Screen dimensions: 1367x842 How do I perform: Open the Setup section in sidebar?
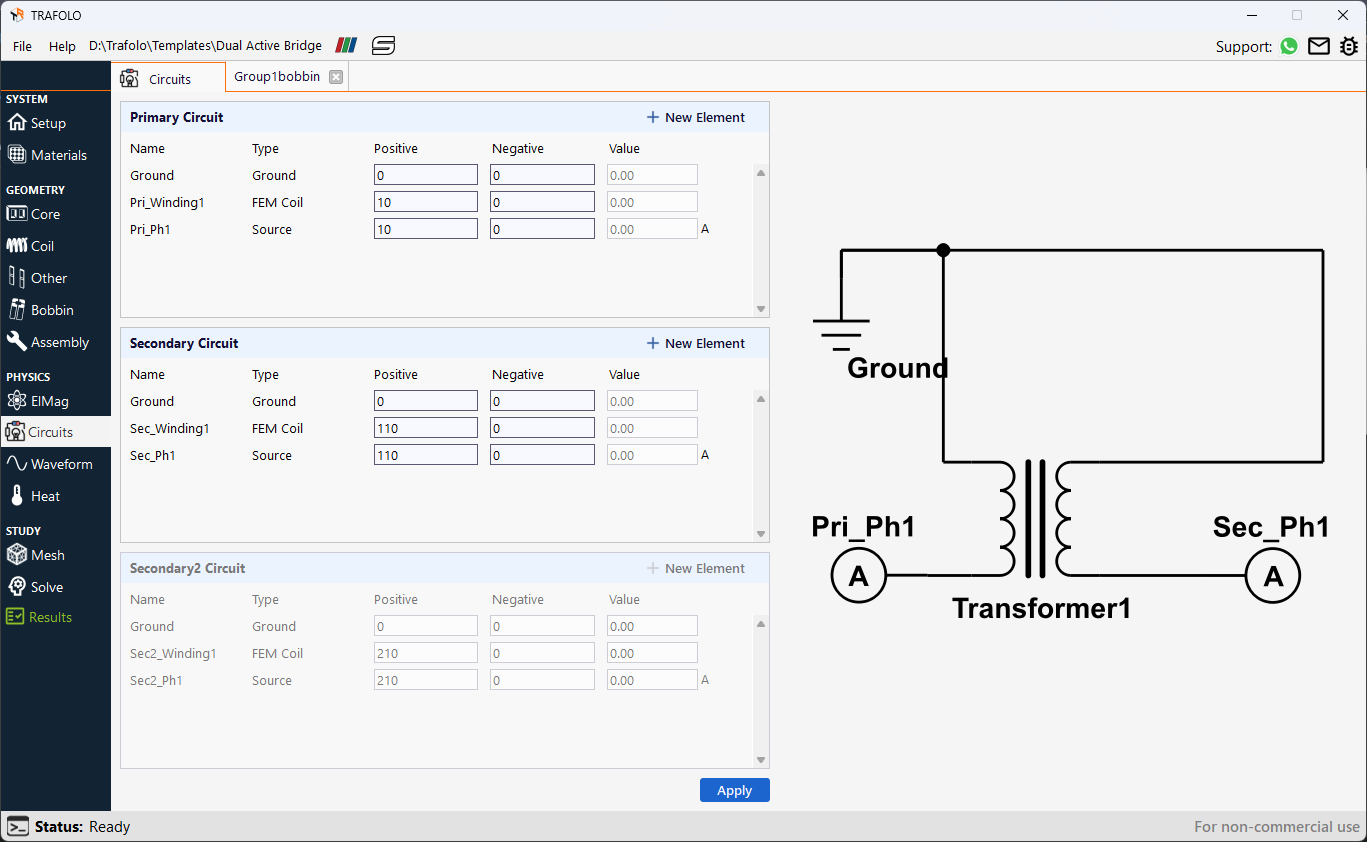tap(46, 122)
